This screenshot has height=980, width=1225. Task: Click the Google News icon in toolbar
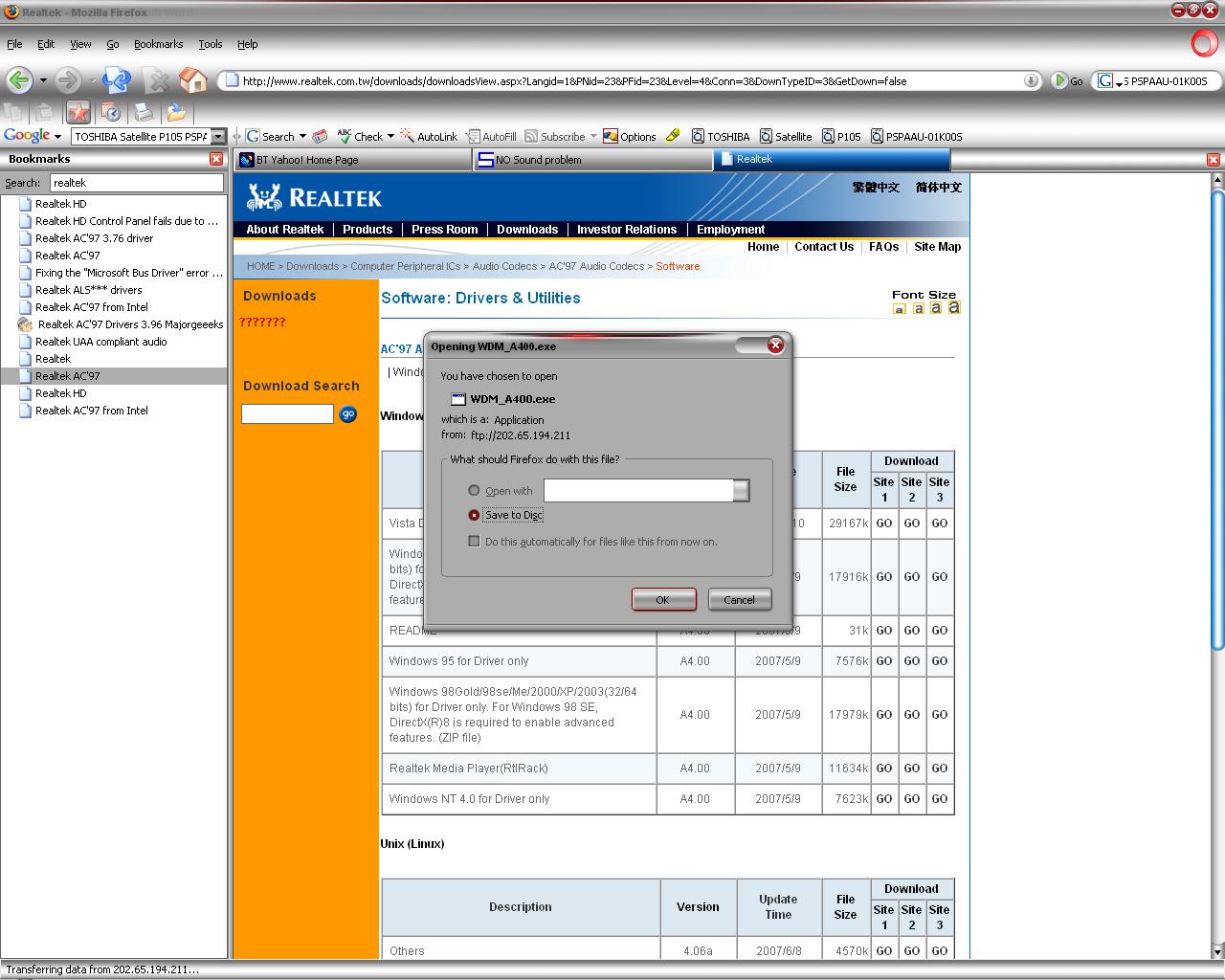(x=321, y=136)
